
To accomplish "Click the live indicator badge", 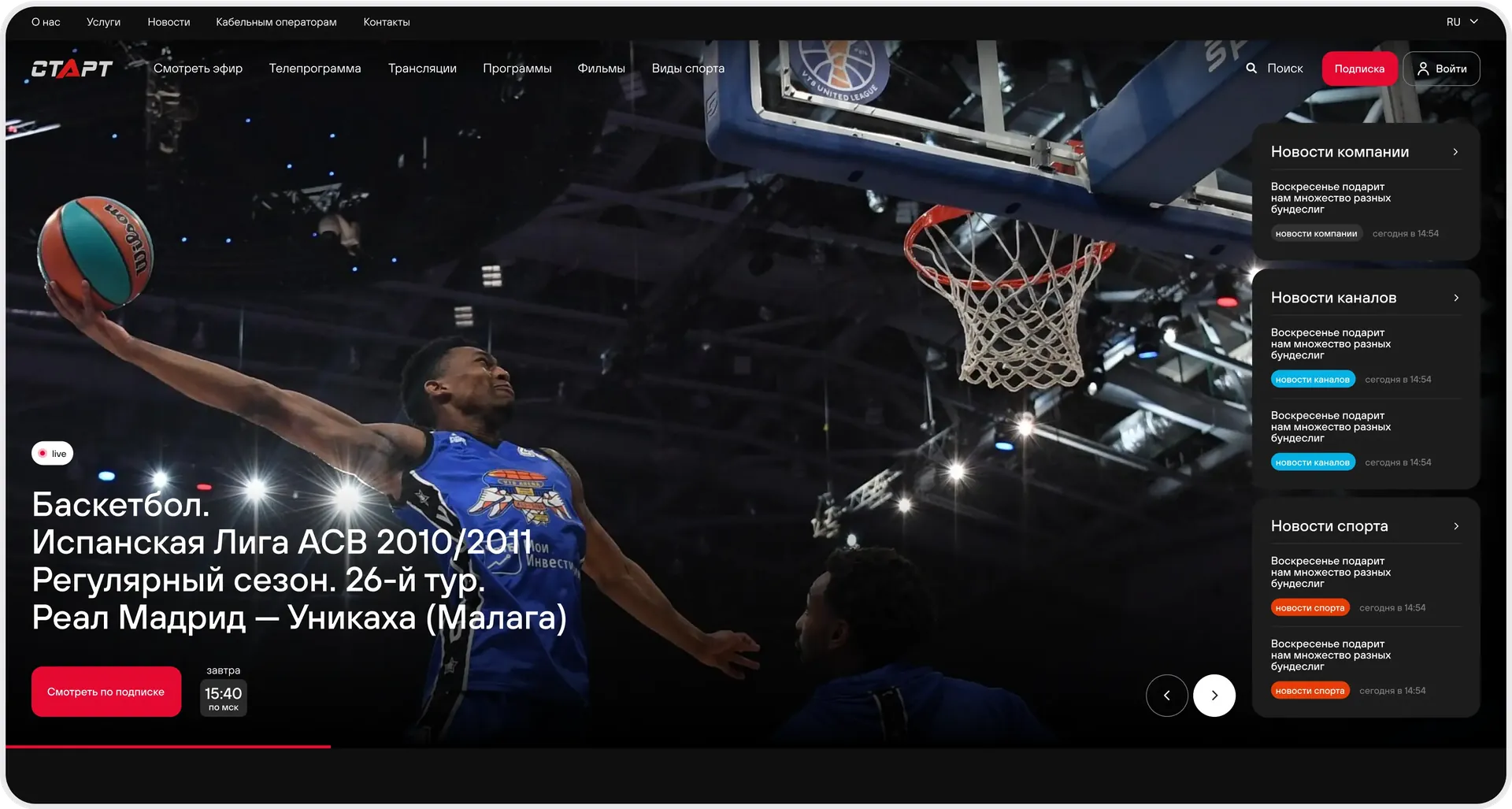I will coord(52,454).
